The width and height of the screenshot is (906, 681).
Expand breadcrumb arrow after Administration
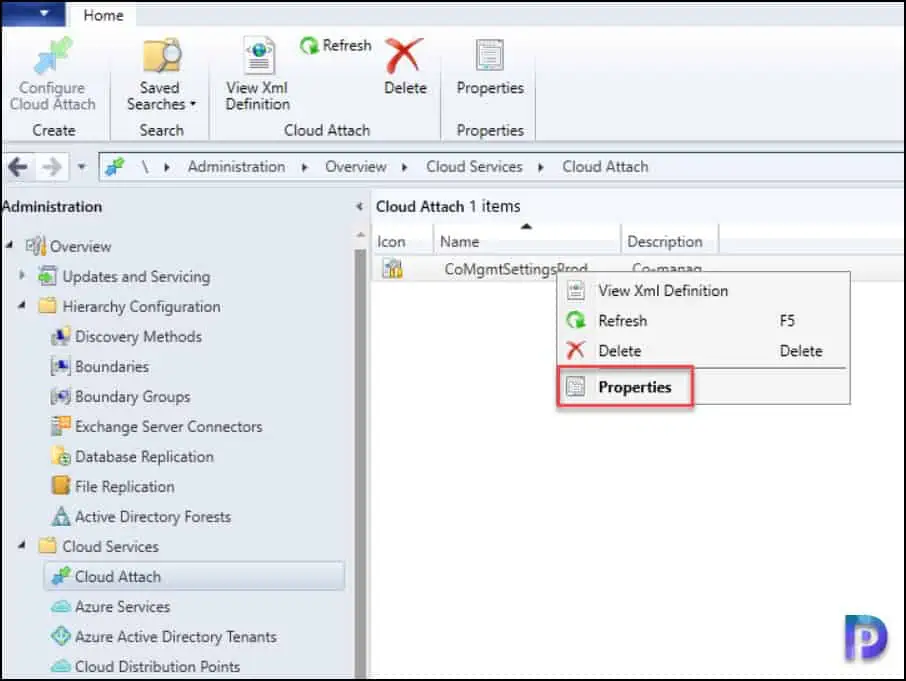pos(305,168)
